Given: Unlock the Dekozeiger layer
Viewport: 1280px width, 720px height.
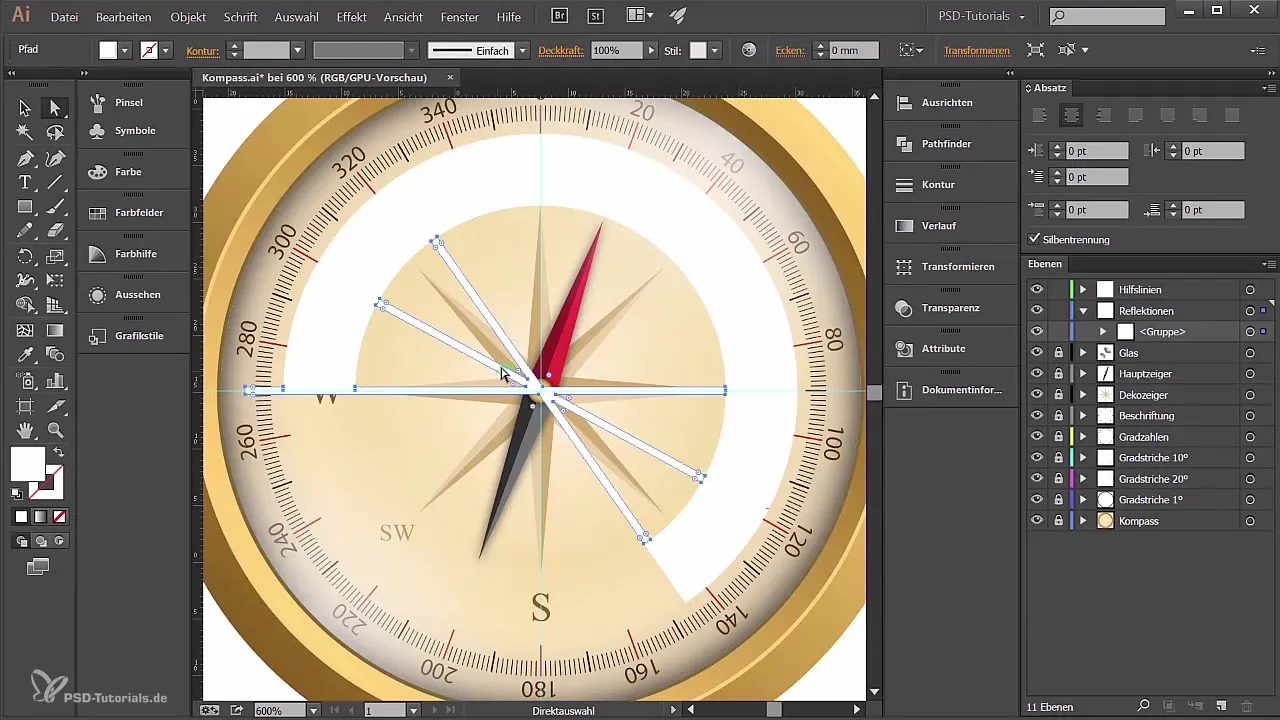Looking at the screenshot, I should pyautogui.click(x=1059, y=394).
